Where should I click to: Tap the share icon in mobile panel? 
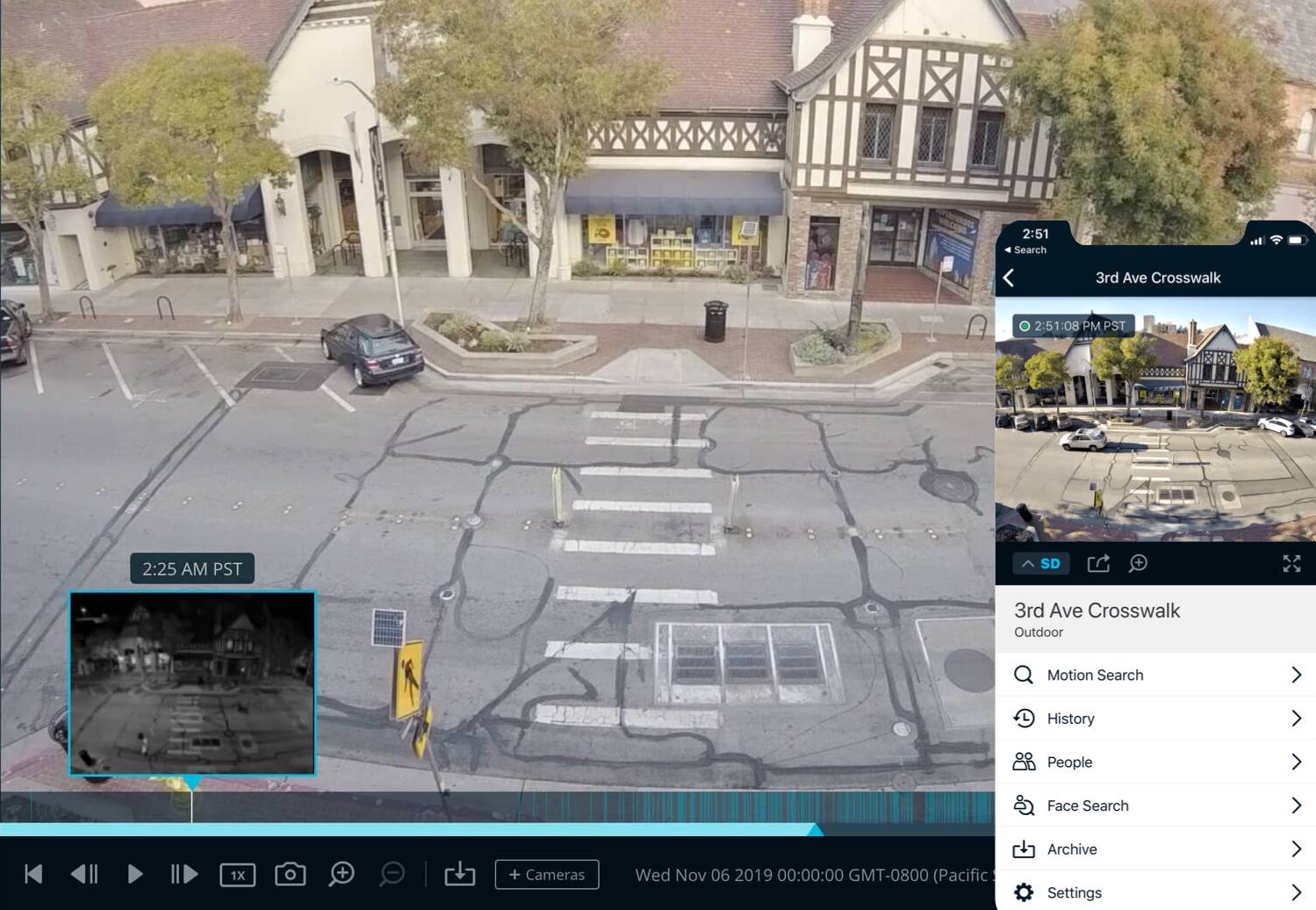pyautogui.click(x=1098, y=564)
